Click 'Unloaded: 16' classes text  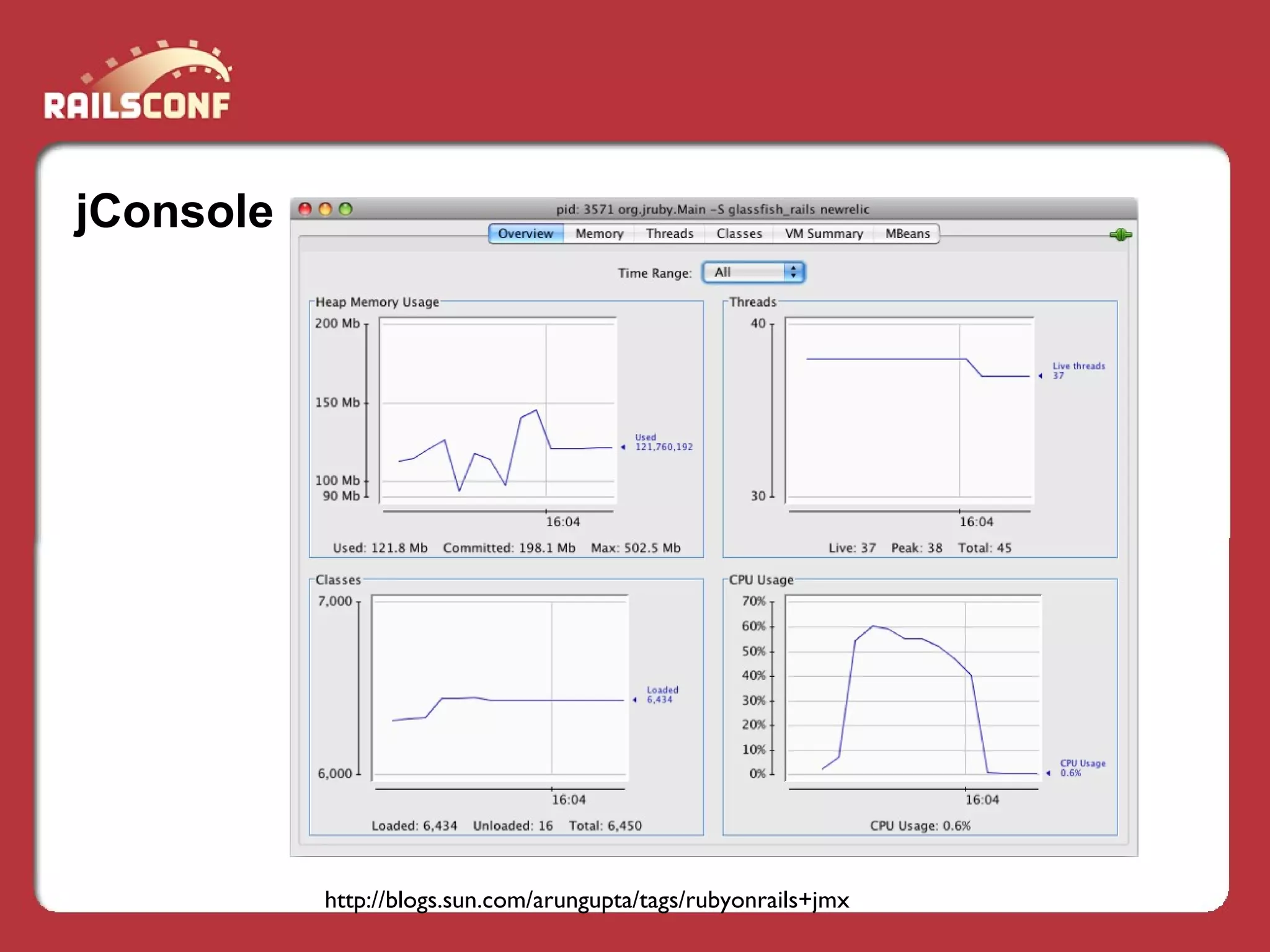click(x=513, y=826)
